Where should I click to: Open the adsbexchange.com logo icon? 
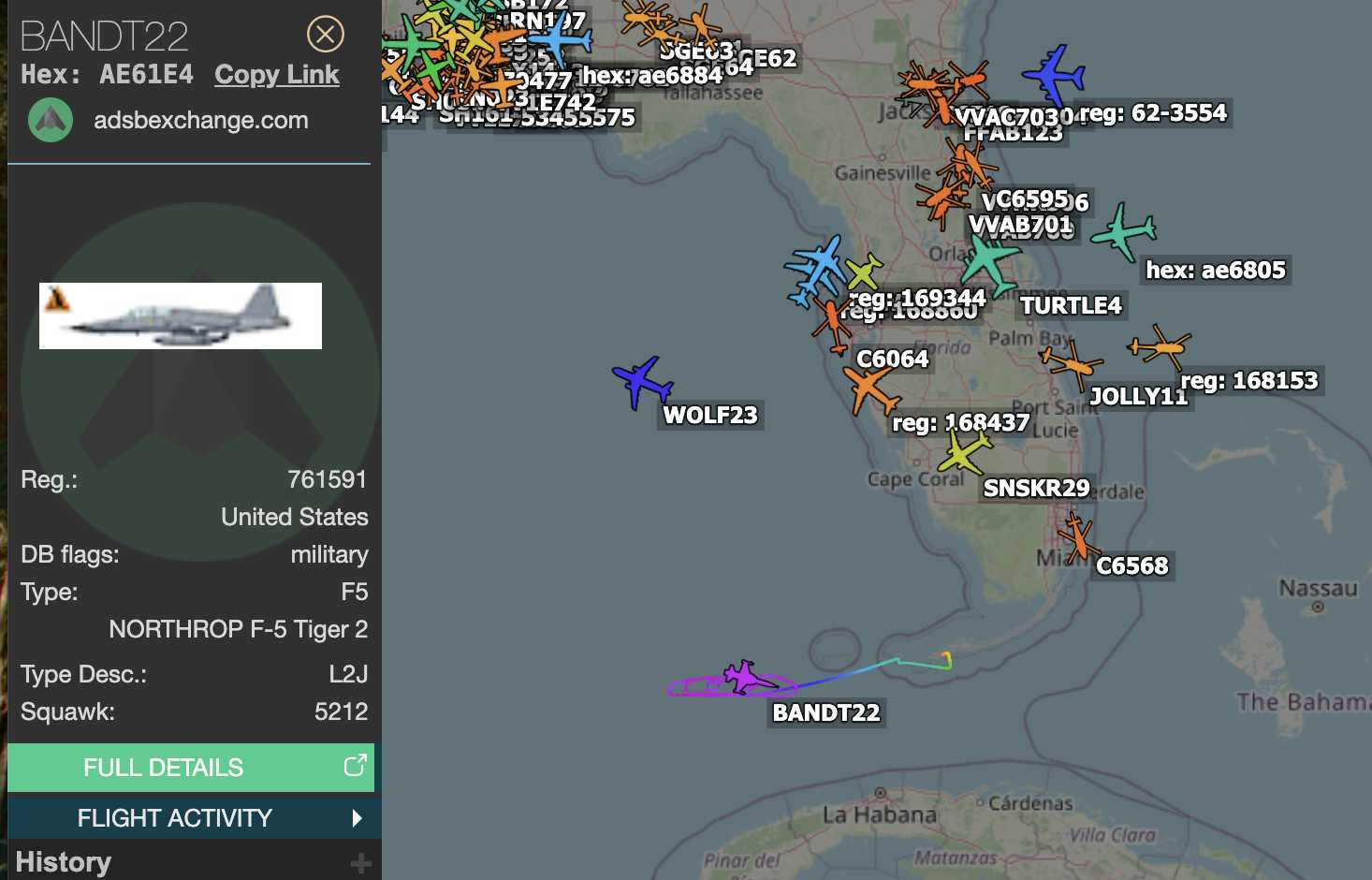point(51,120)
